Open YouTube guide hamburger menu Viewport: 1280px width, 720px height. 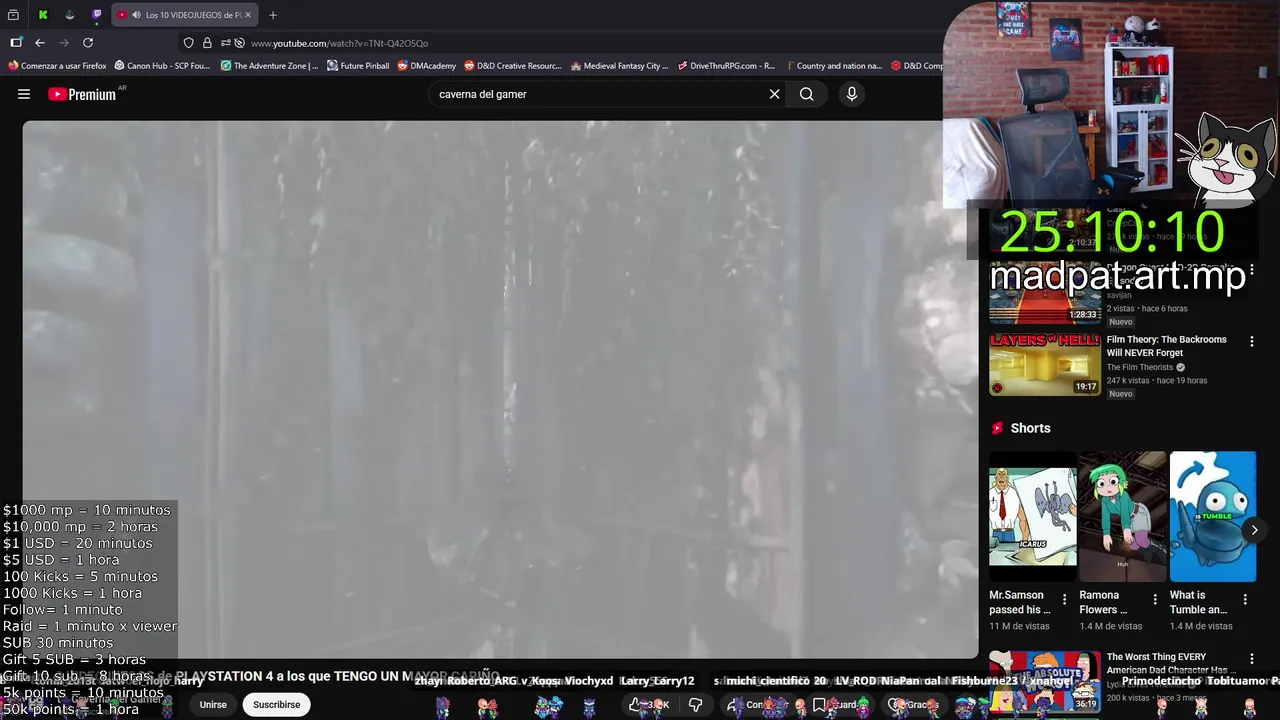[x=24, y=94]
